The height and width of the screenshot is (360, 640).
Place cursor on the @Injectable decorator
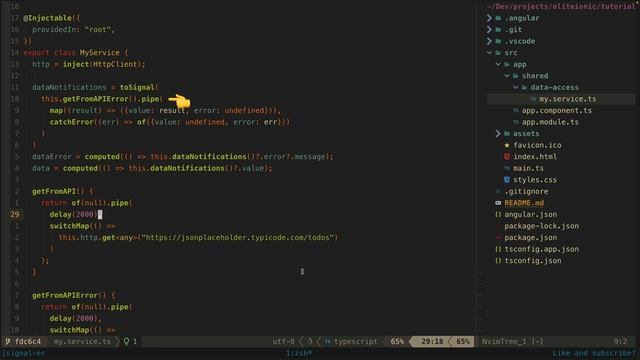click(47, 18)
